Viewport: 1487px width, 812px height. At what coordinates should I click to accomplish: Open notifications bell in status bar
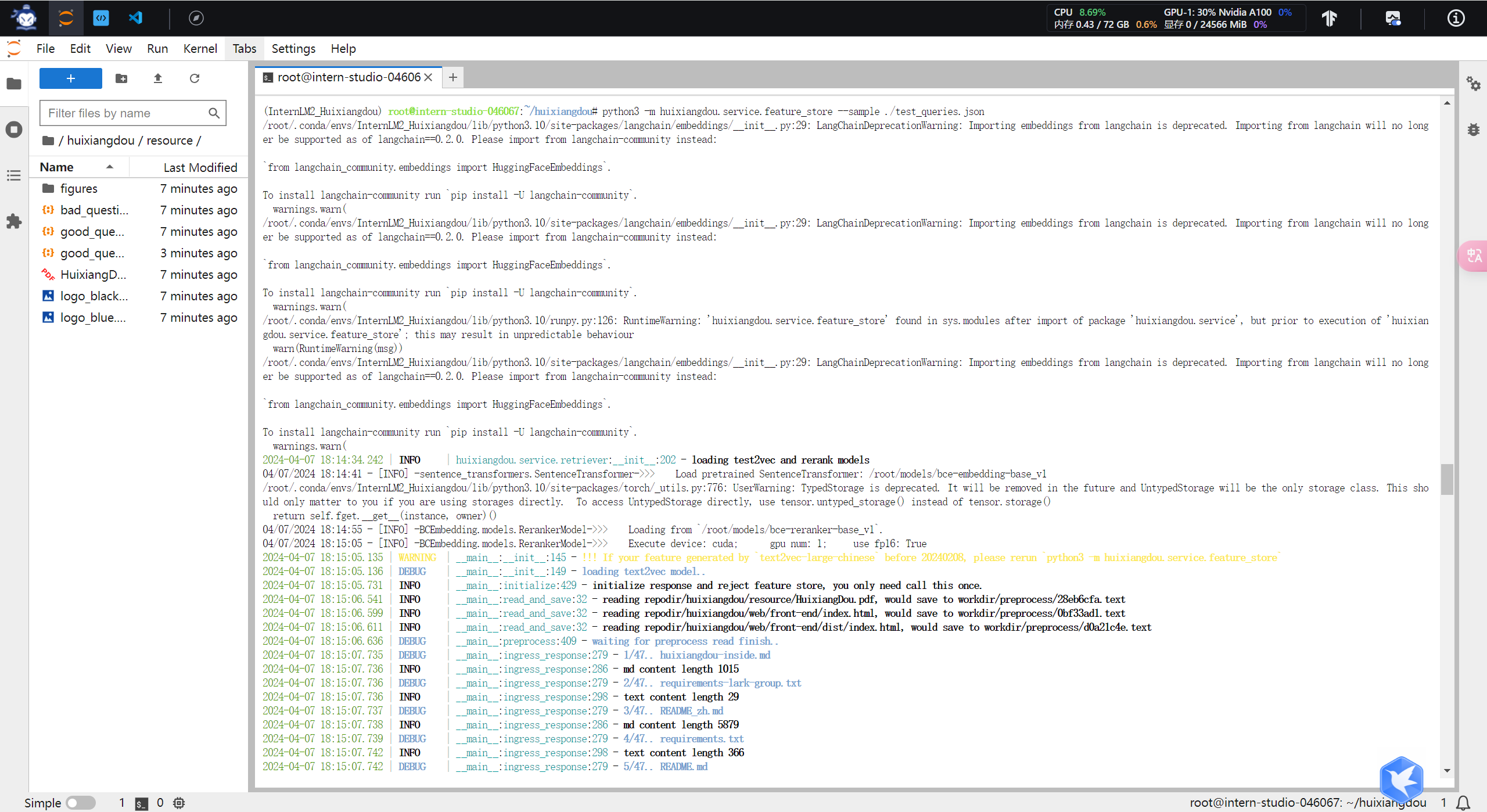(1463, 803)
